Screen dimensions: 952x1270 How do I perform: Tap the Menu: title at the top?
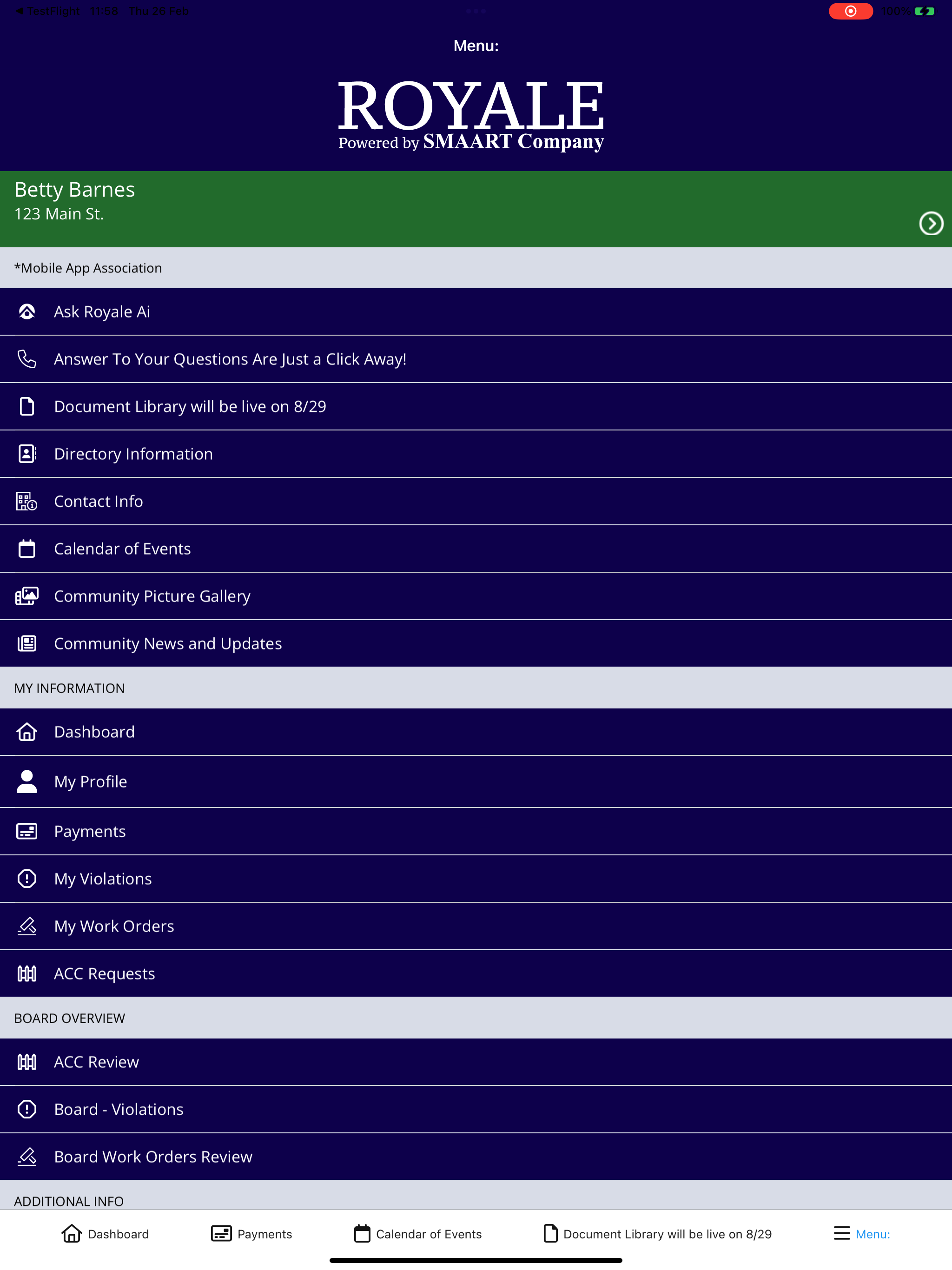click(476, 46)
